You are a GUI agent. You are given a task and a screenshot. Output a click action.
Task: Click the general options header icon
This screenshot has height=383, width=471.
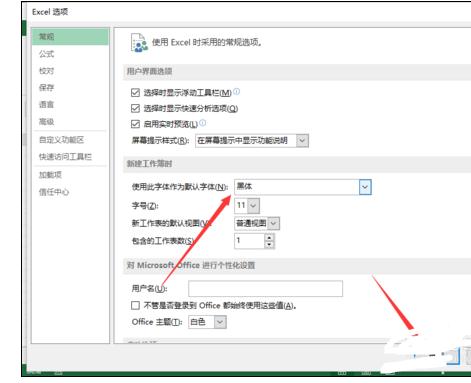point(139,43)
